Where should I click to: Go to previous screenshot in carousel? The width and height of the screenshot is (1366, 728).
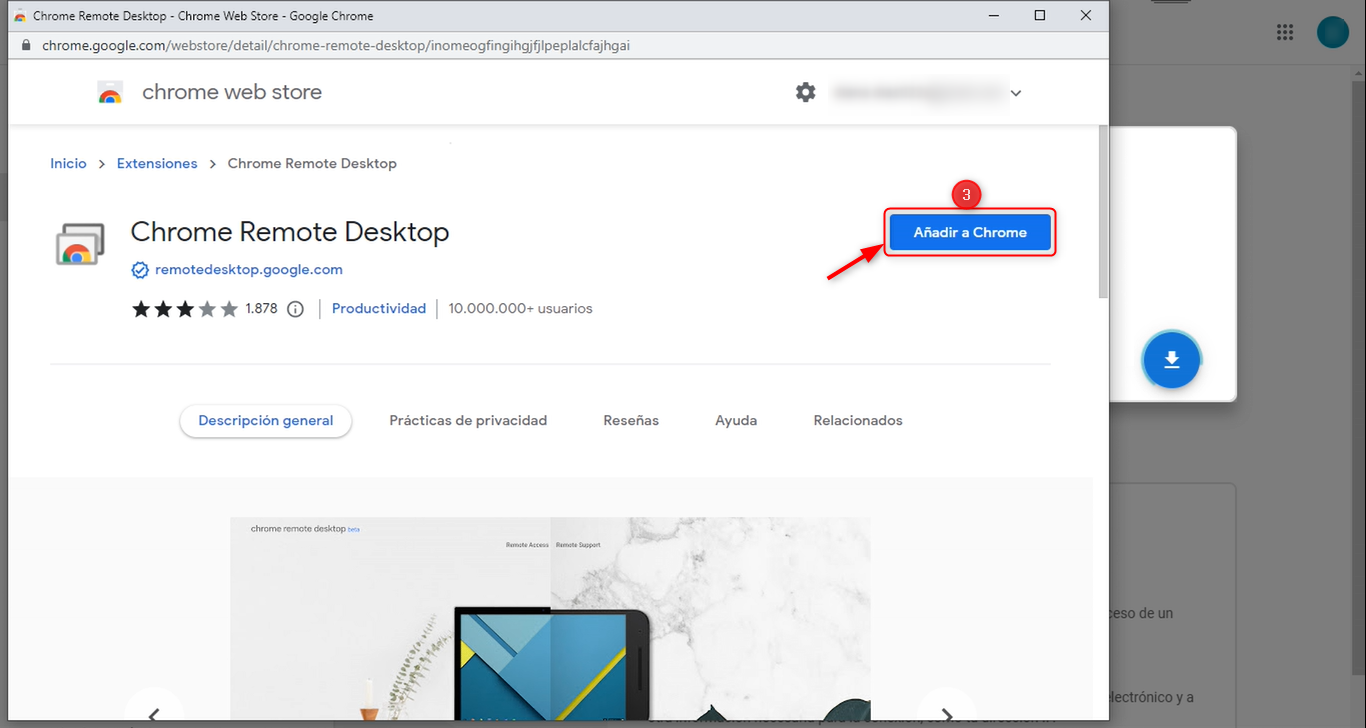tap(154, 712)
